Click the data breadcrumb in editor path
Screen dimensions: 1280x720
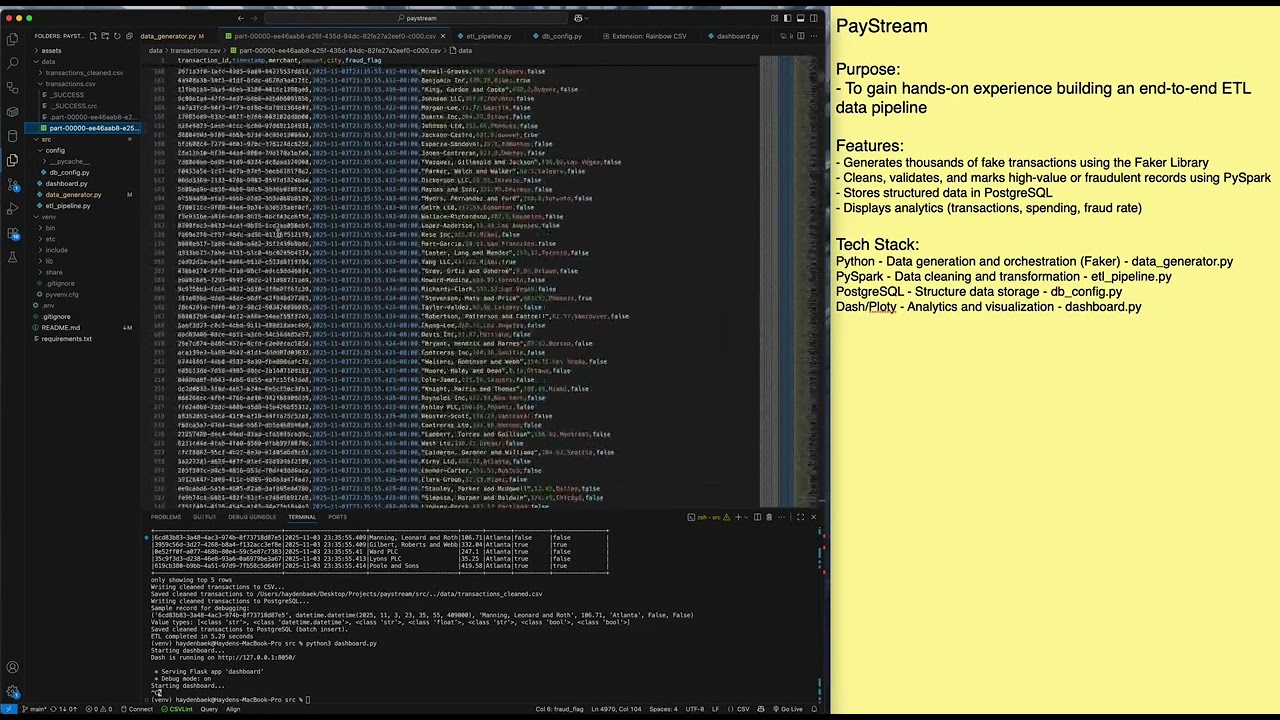156,50
